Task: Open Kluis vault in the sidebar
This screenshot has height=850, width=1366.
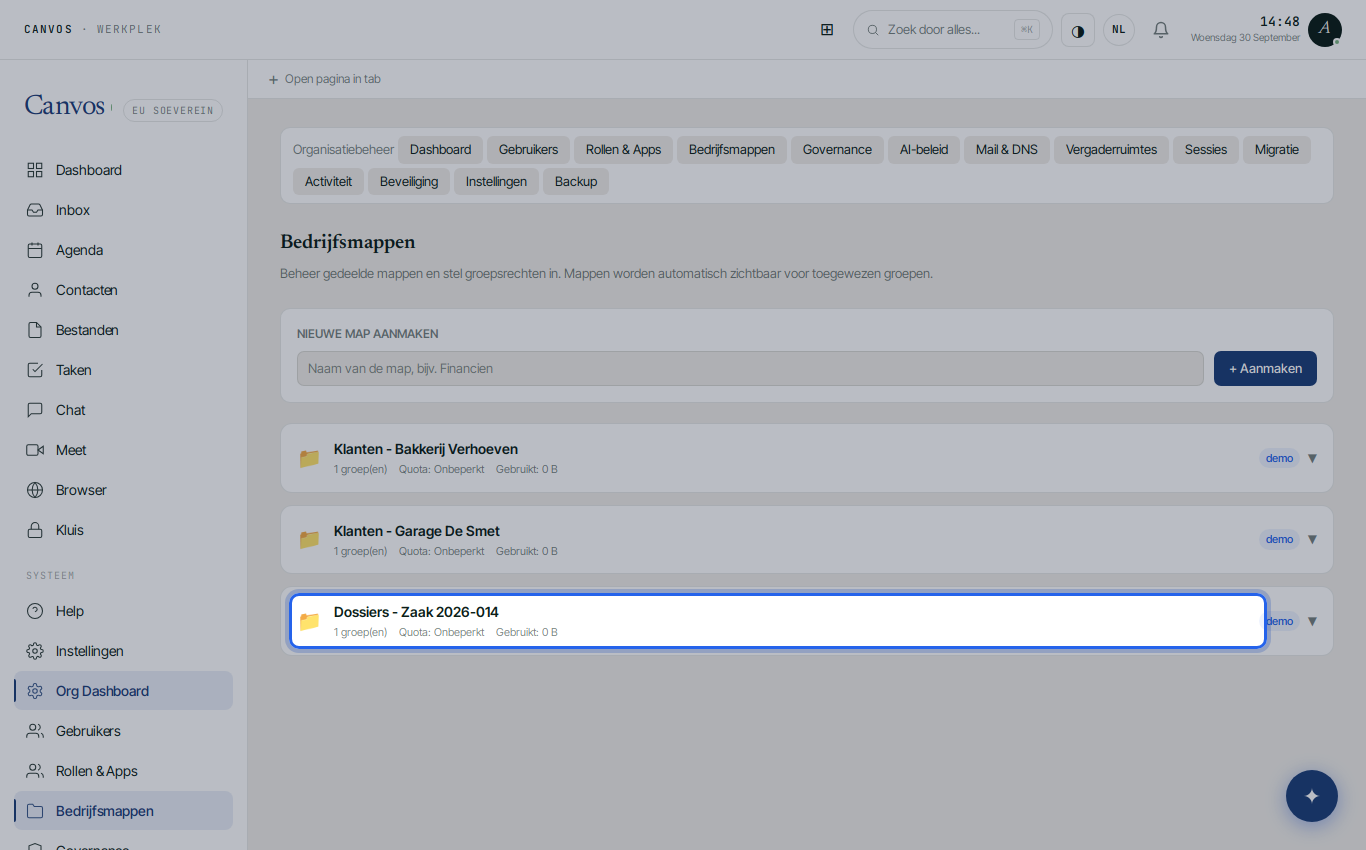Action: (x=124, y=530)
